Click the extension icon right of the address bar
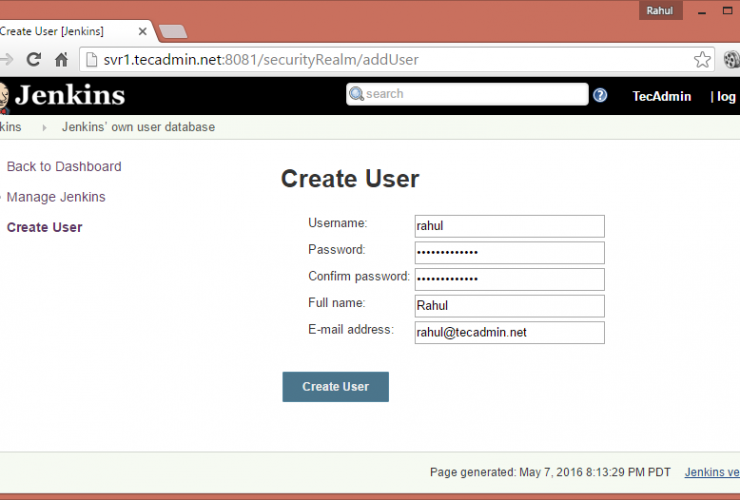The image size is (740, 500). click(x=731, y=60)
